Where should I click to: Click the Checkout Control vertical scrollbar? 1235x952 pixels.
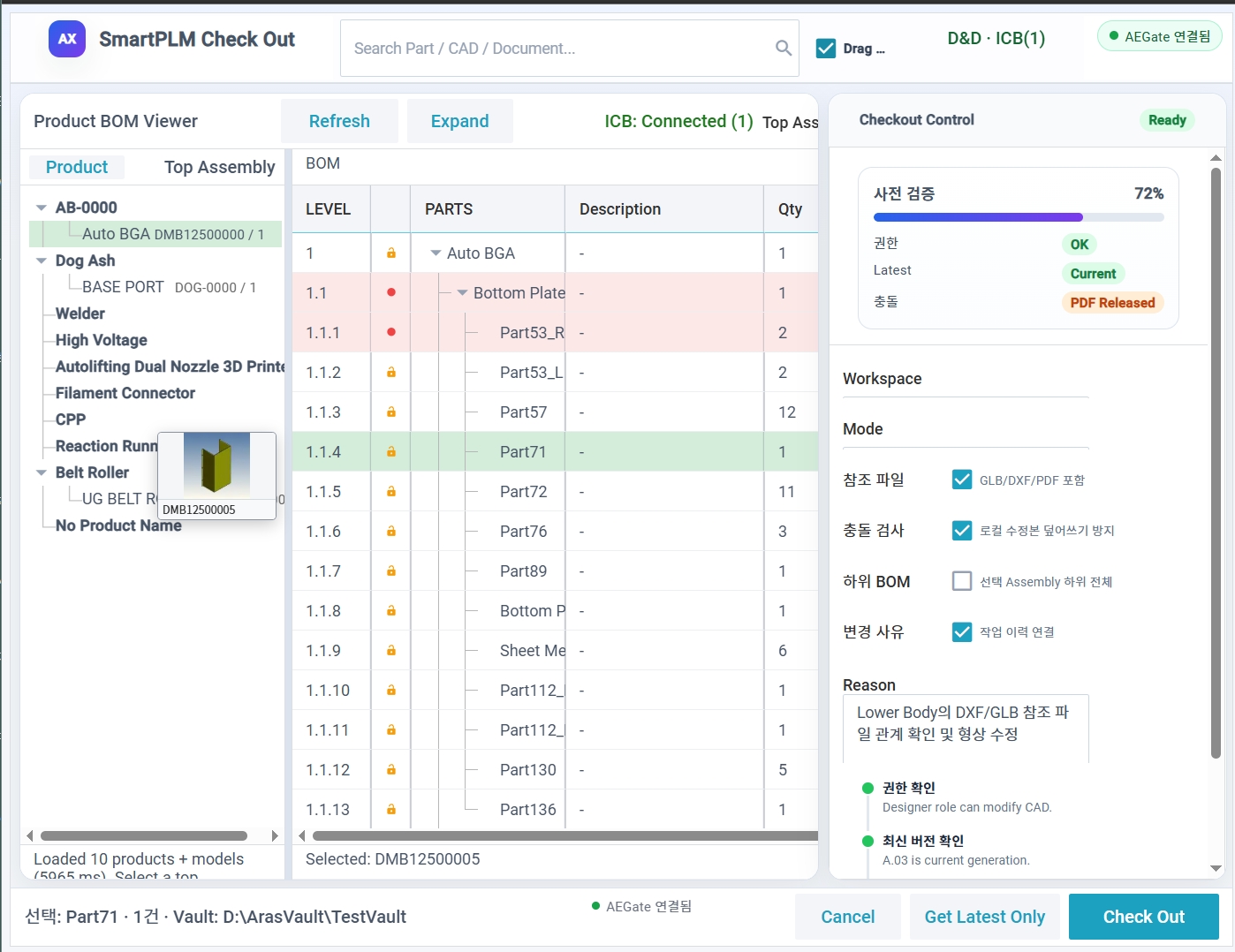1216,463
